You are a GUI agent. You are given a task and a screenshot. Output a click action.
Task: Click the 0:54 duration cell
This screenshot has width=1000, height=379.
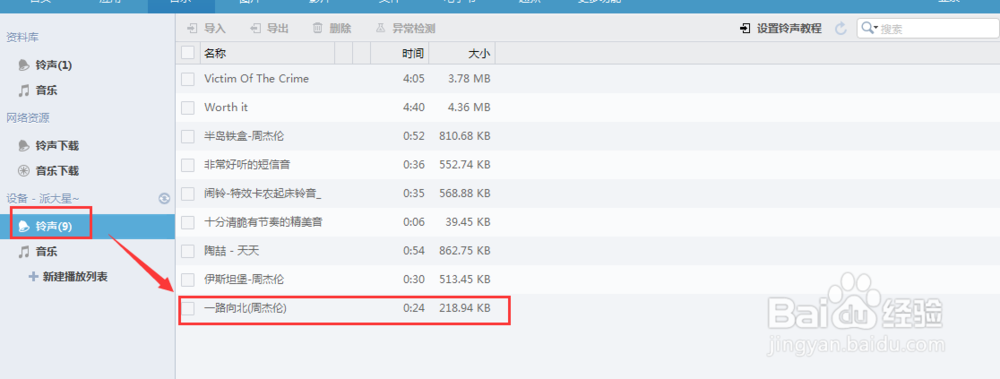tap(414, 251)
